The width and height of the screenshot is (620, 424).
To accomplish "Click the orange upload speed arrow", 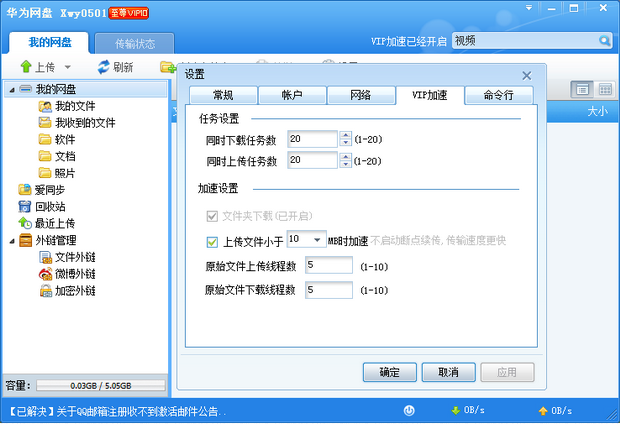I will coord(543,411).
